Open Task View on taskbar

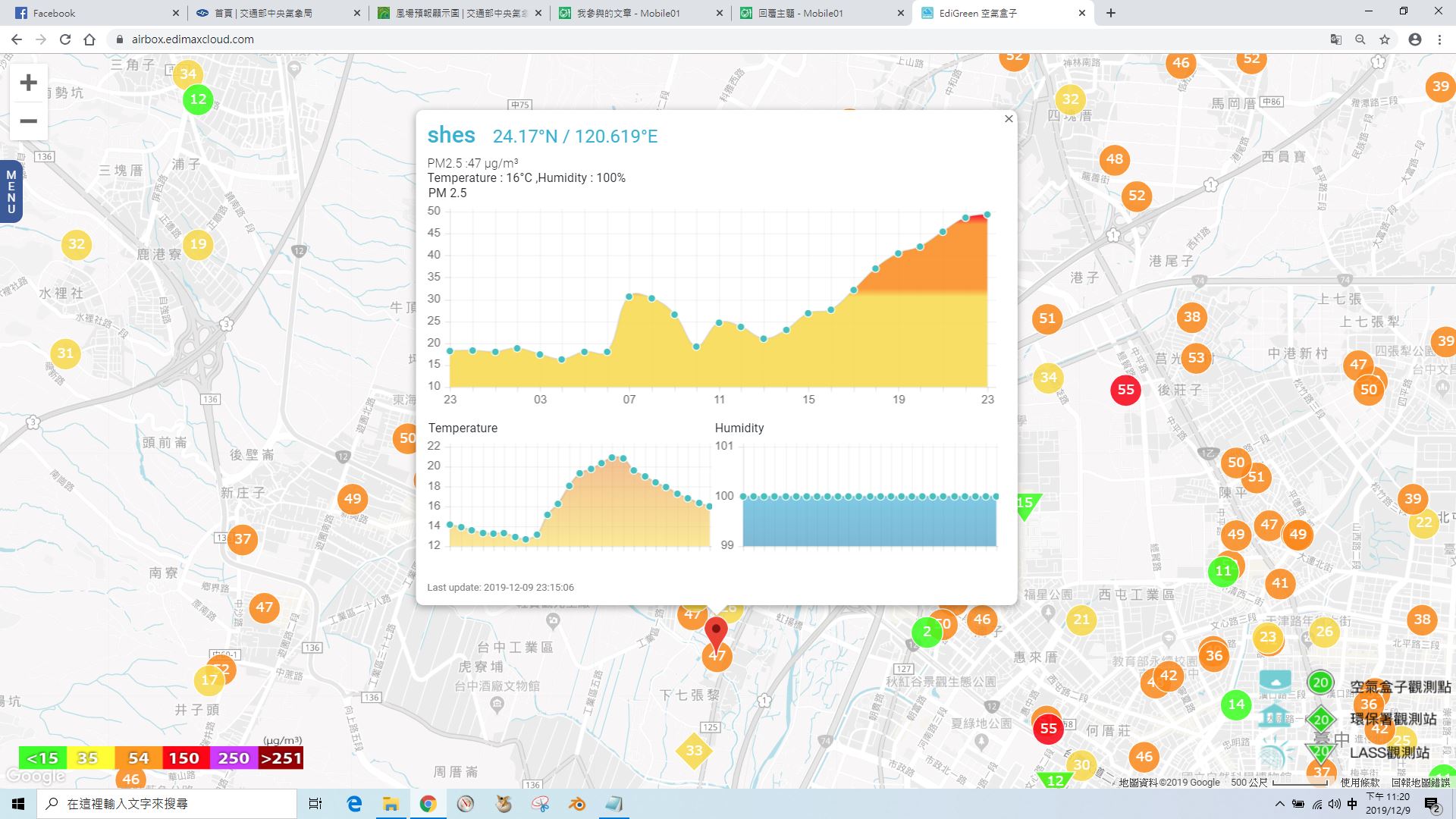click(315, 804)
